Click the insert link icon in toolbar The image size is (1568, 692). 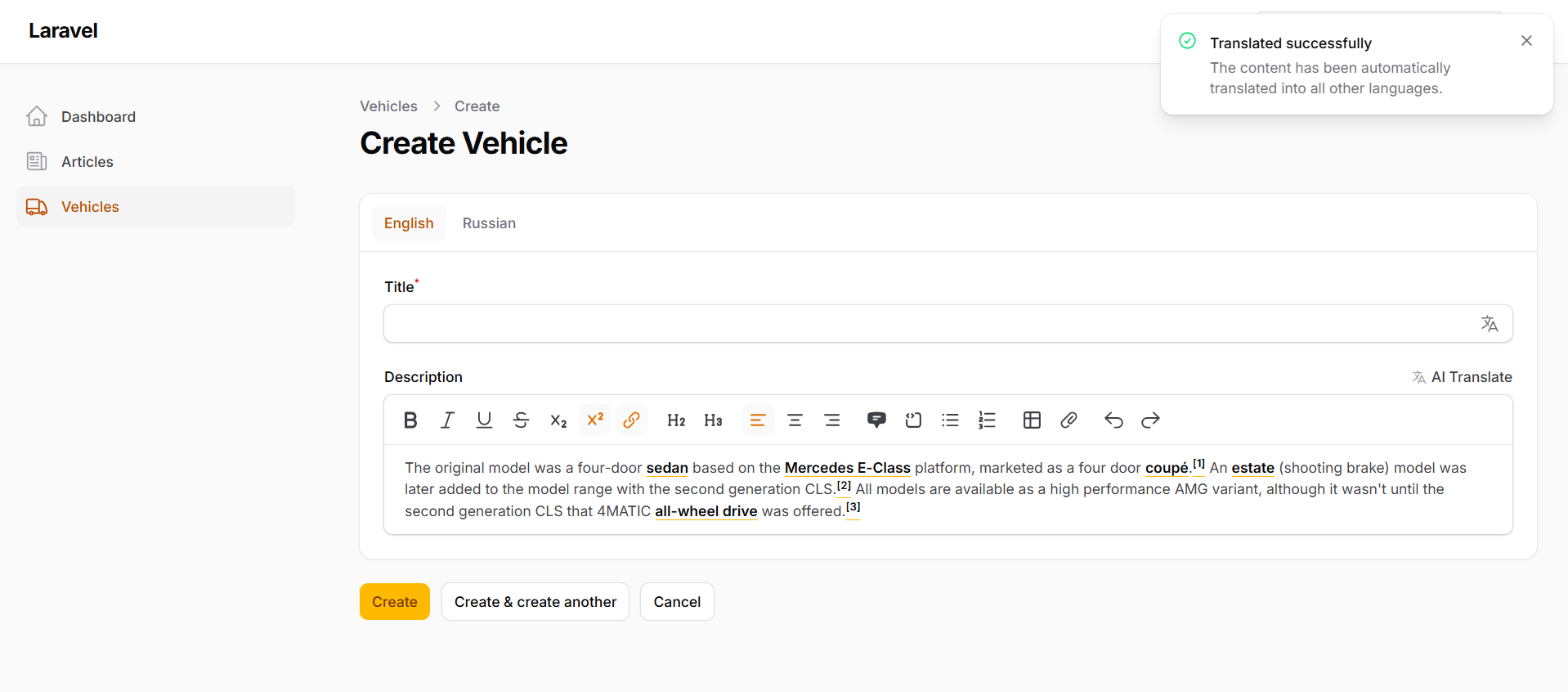632,420
